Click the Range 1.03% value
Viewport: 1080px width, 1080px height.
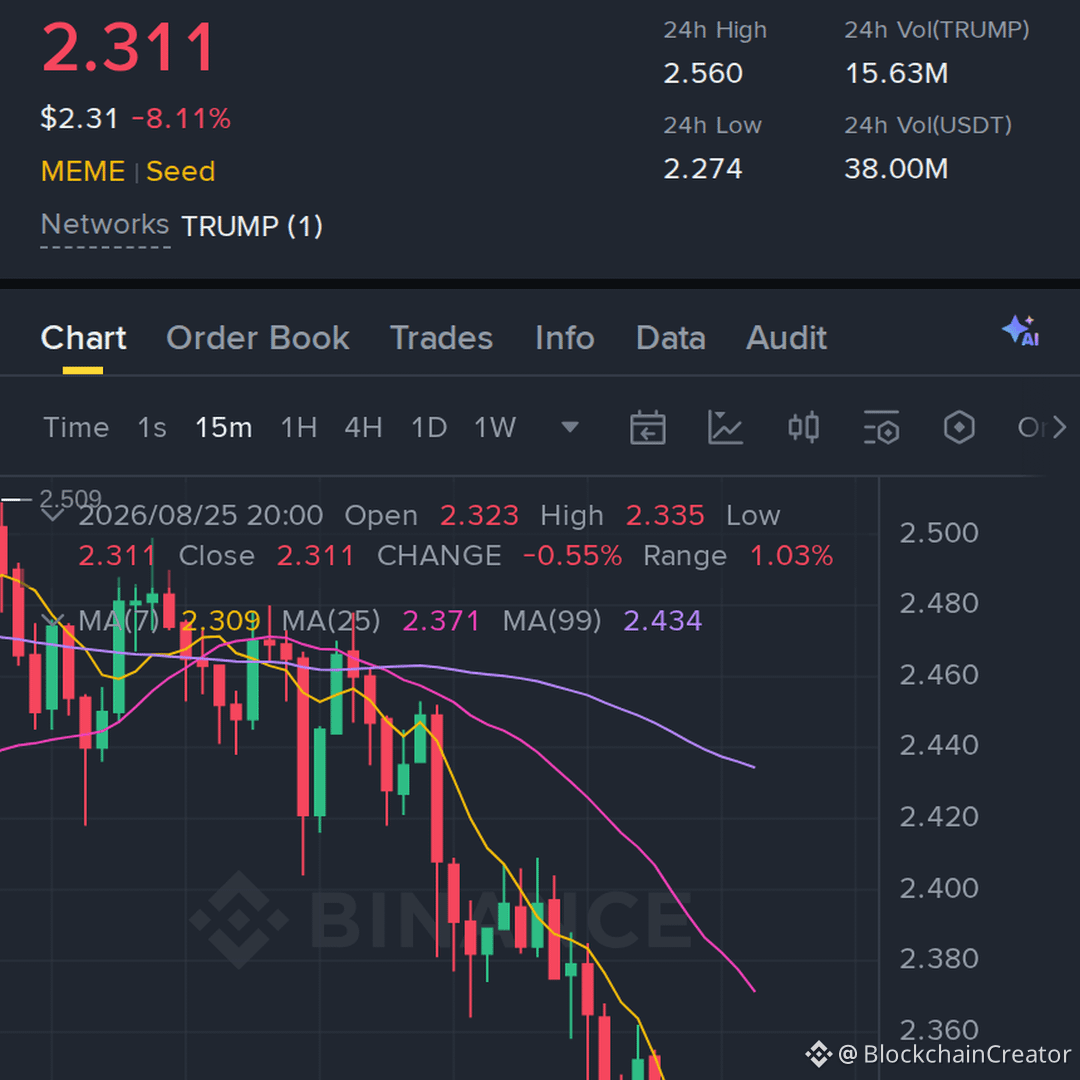point(791,556)
